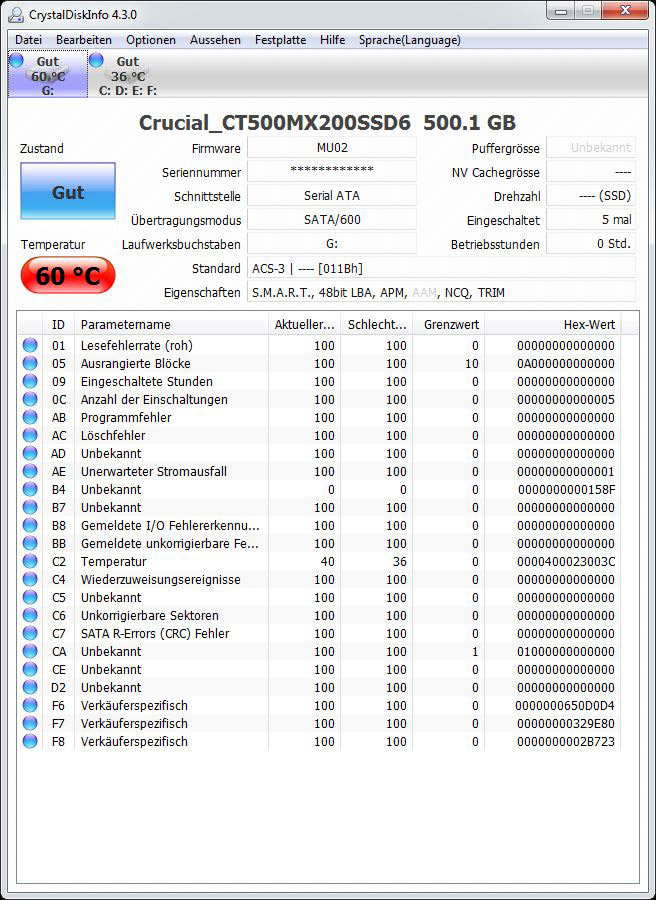Click the Firmware field showing MU02
656x900 pixels.
coord(332,148)
